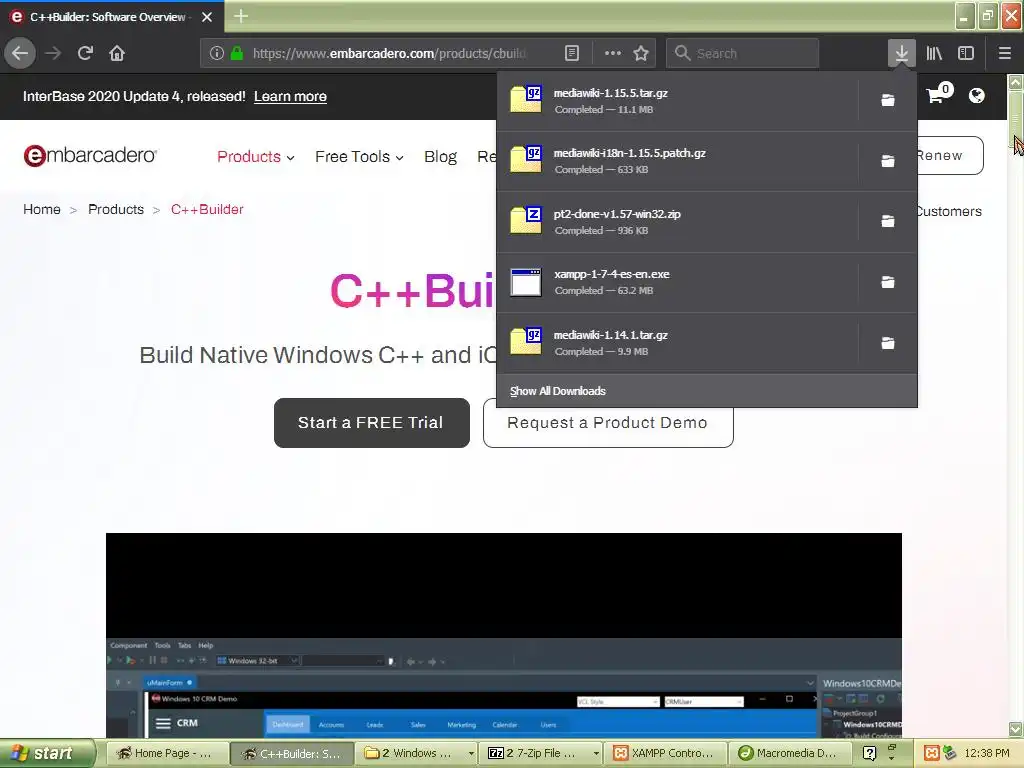Reload the current page
The width and height of the screenshot is (1024, 768).
pyautogui.click(x=85, y=53)
